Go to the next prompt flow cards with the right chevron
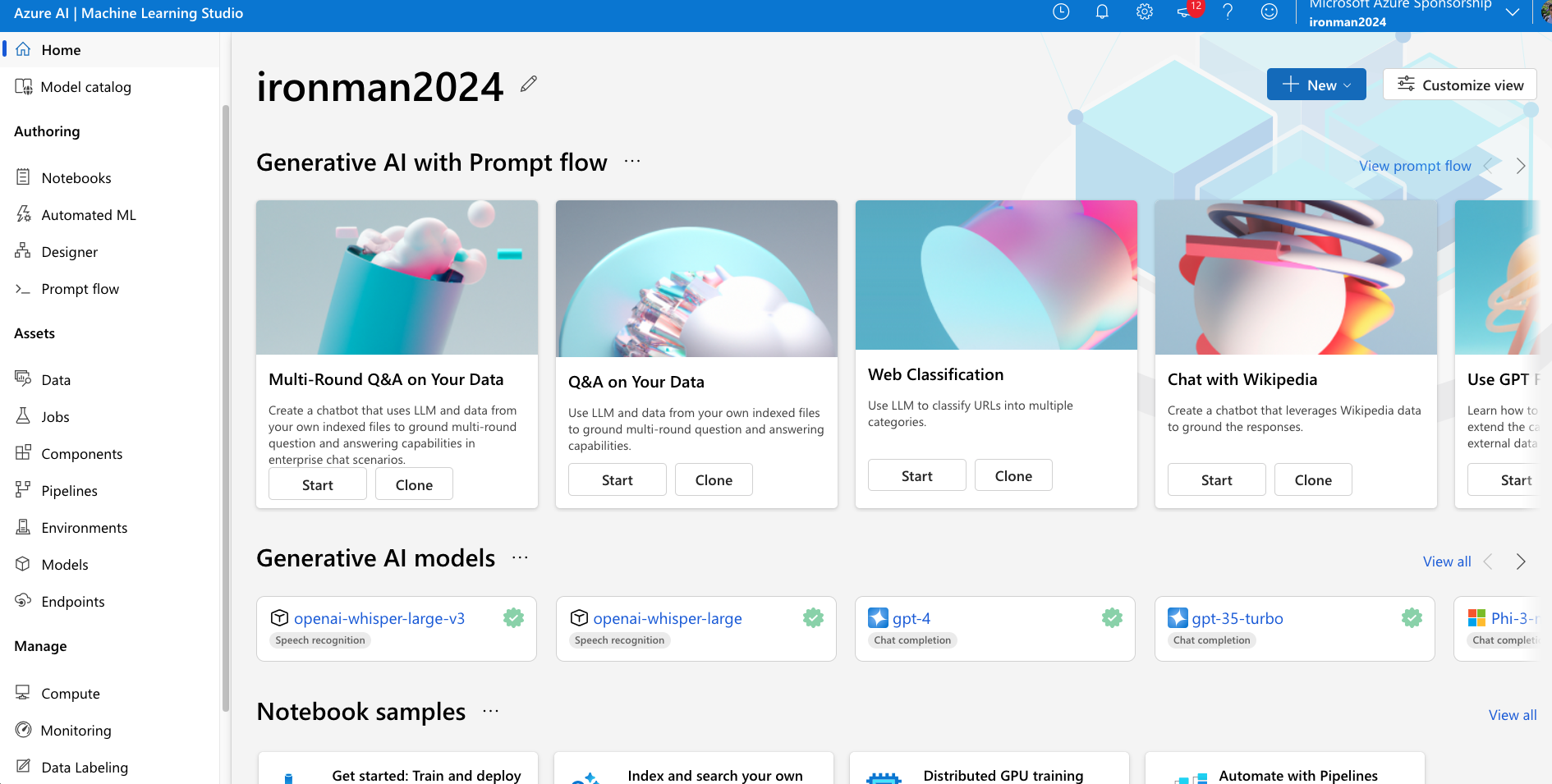 1521,166
